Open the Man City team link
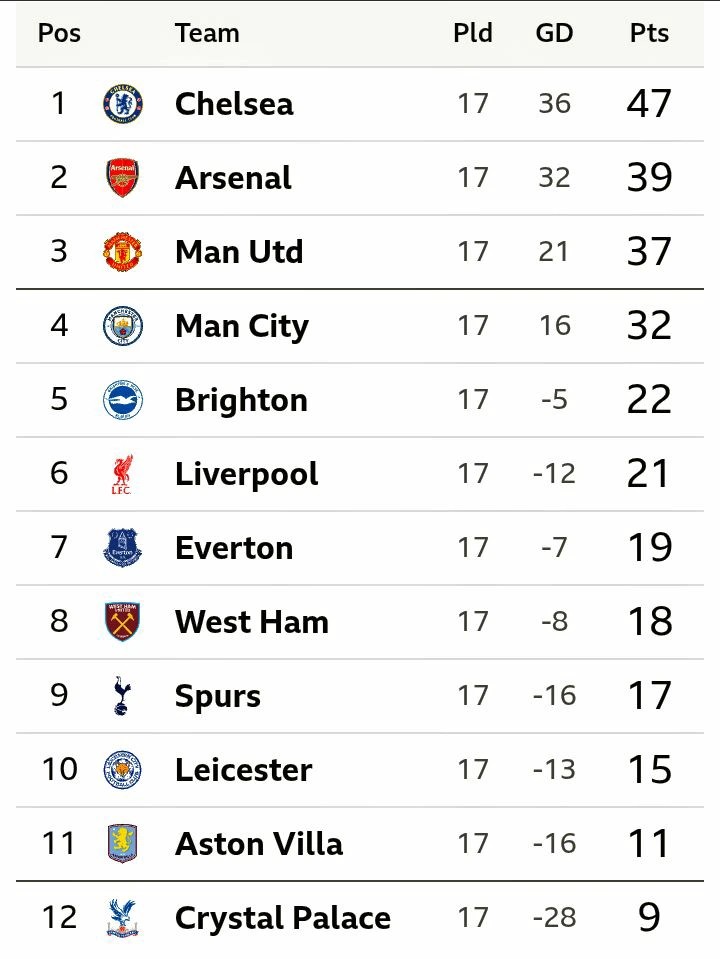 tap(242, 325)
